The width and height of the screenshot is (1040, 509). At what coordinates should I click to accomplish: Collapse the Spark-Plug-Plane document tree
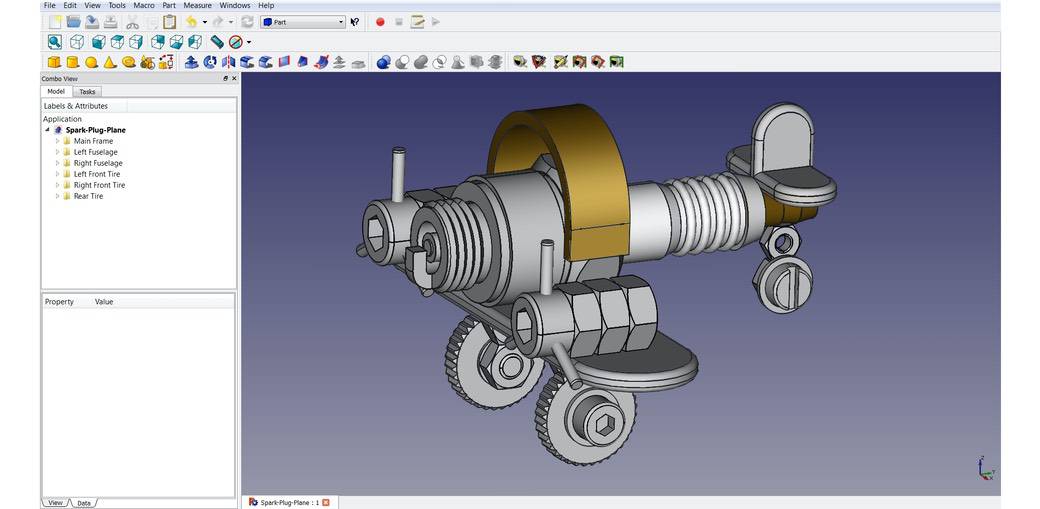coord(47,130)
